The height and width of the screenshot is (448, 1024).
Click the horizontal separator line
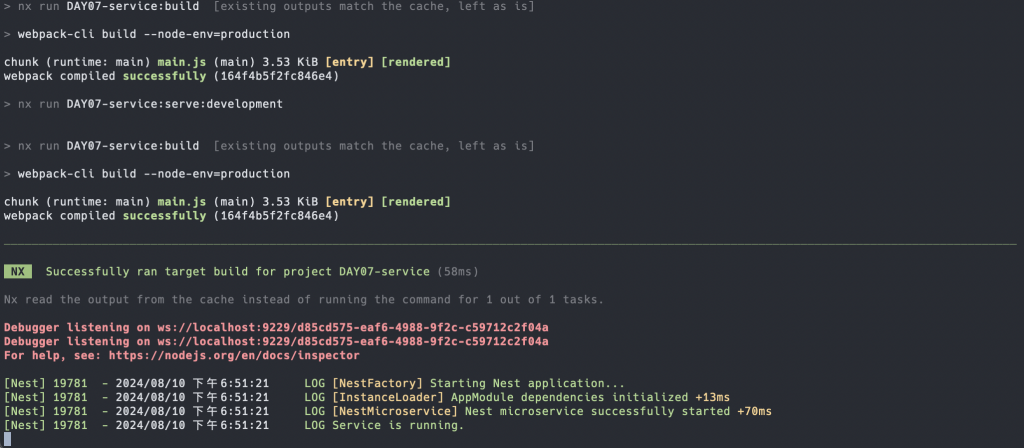click(x=510, y=244)
